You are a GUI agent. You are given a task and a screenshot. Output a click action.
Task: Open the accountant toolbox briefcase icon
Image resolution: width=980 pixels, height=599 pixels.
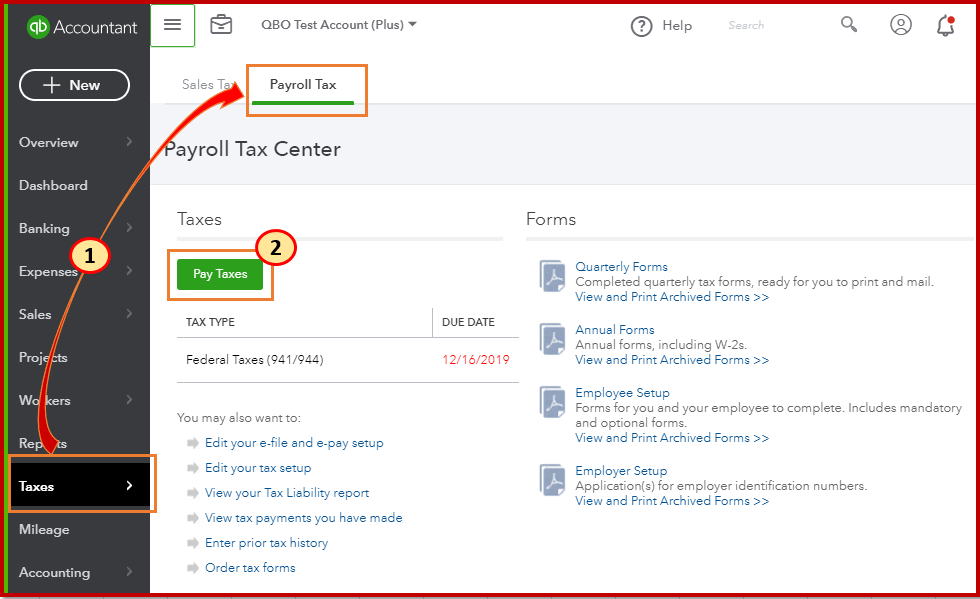point(221,25)
